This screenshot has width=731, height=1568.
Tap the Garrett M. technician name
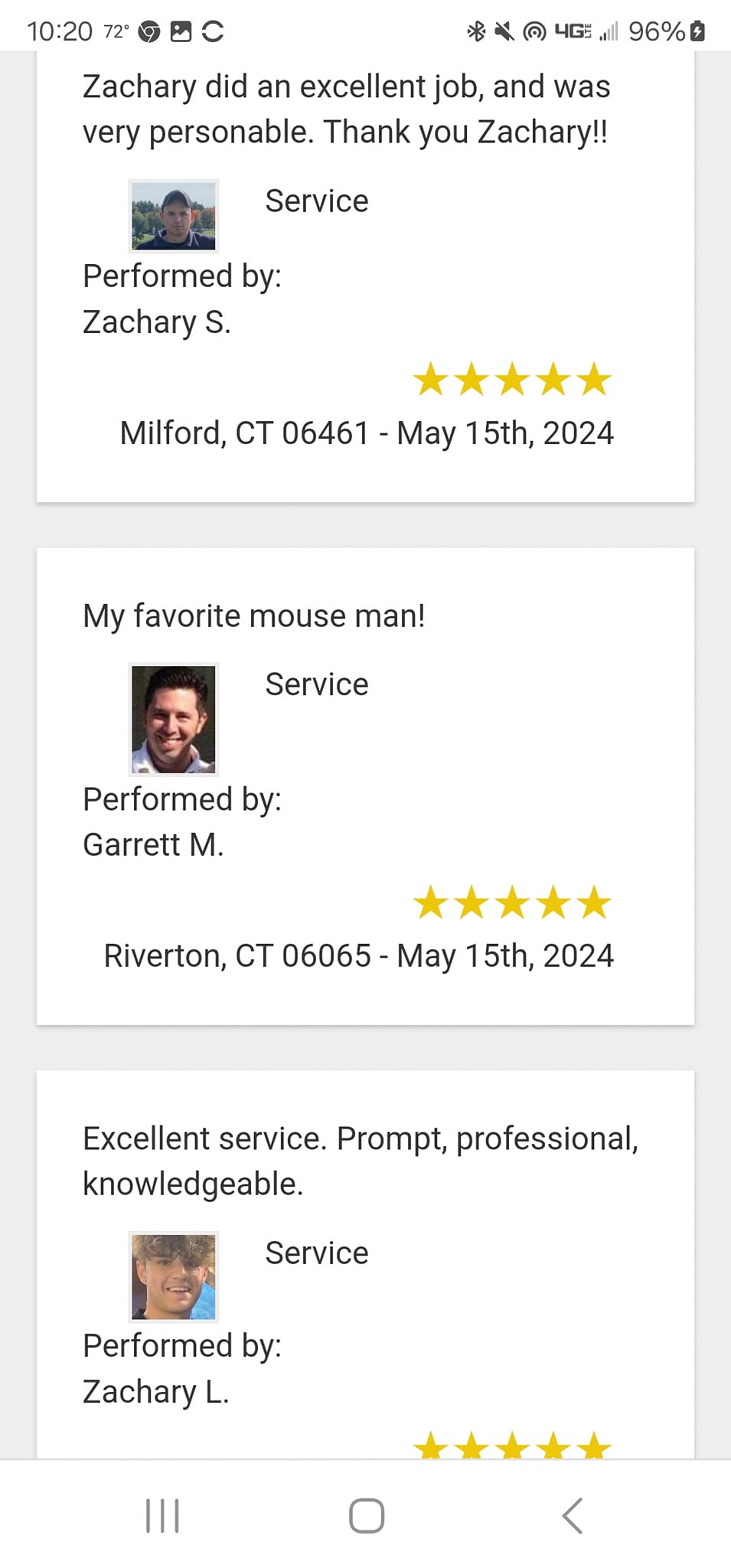153,844
